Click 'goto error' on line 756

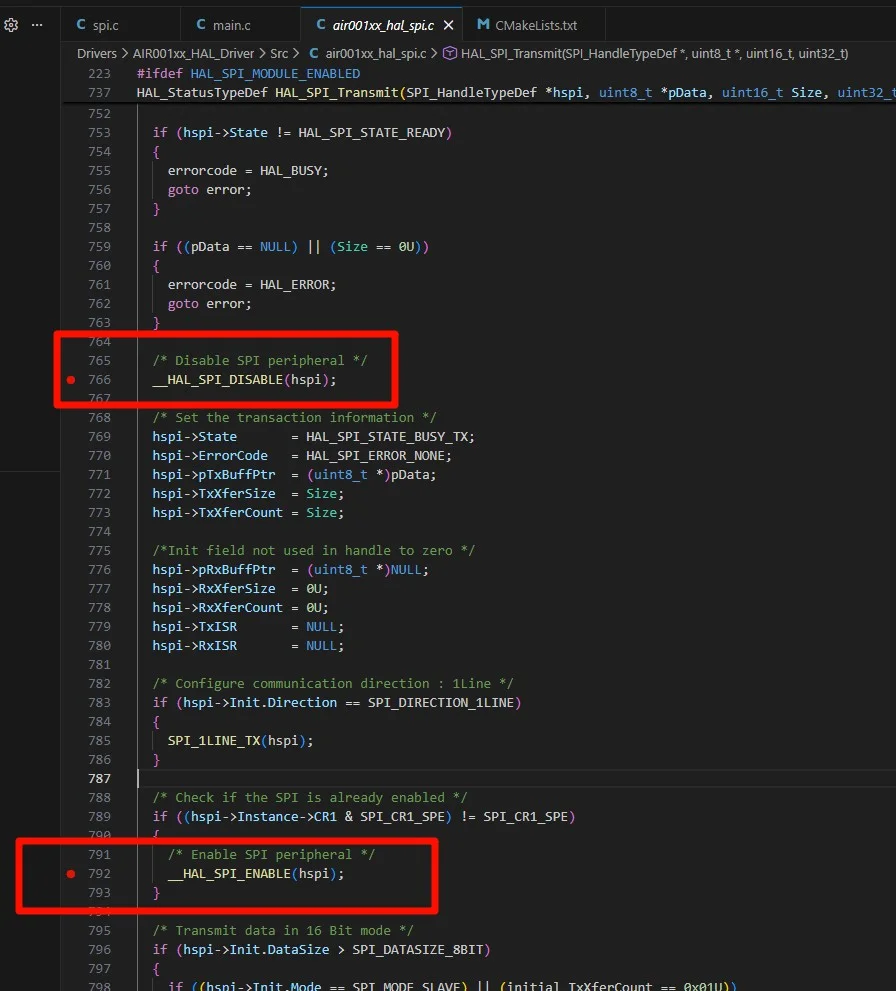(209, 190)
